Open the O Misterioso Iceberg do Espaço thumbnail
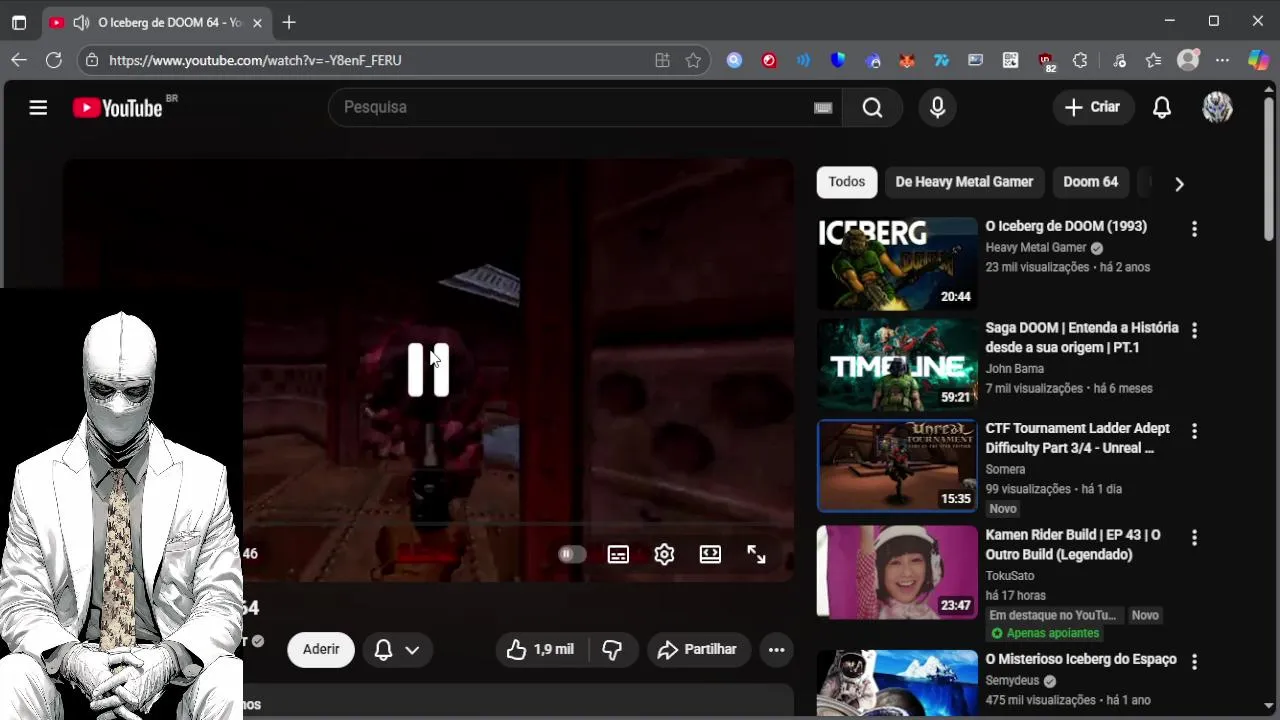The height and width of the screenshot is (720, 1280). (x=897, y=683)
